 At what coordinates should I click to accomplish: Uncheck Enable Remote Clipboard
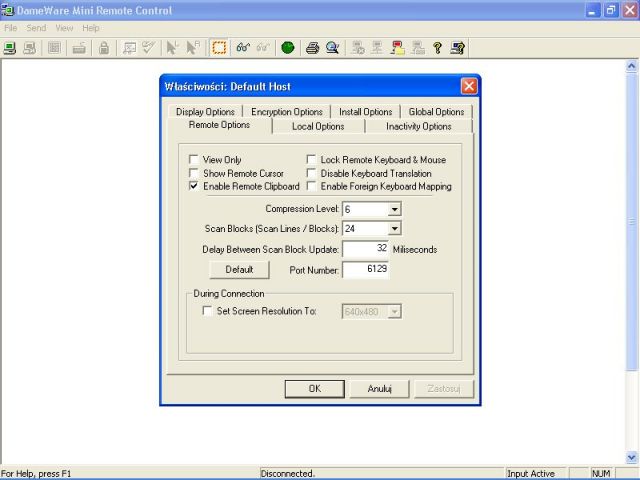(193, 186)
